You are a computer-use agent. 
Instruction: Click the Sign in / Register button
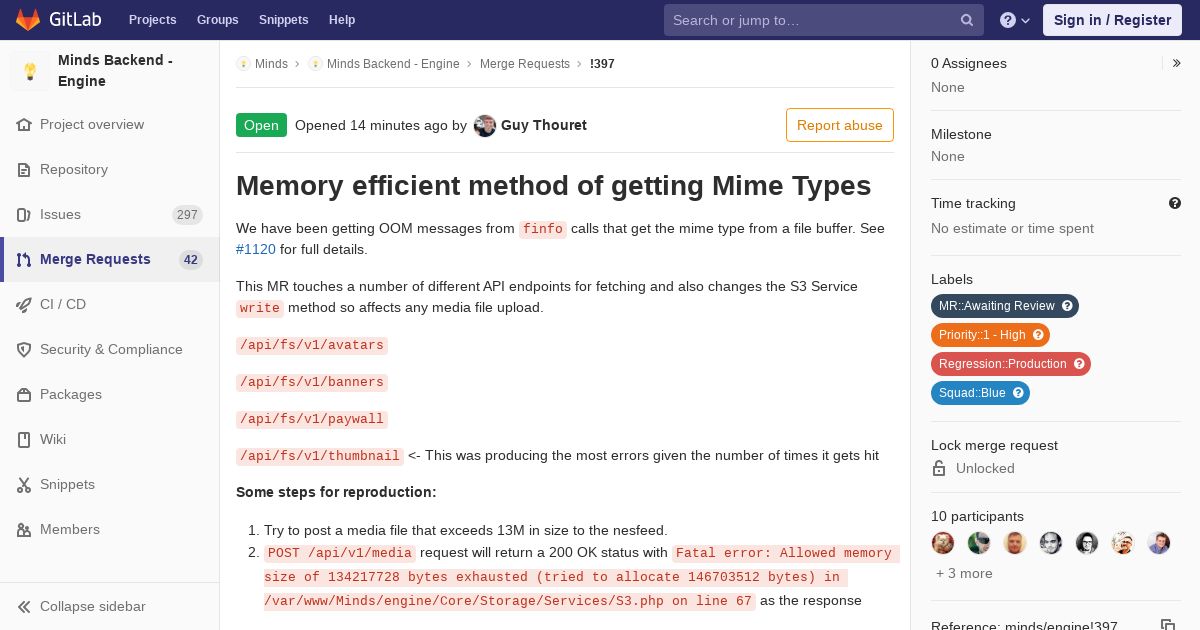[1112, 20]
